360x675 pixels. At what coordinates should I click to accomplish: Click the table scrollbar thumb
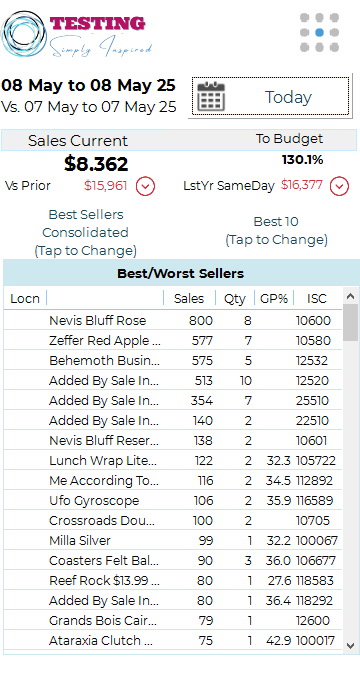351,322
